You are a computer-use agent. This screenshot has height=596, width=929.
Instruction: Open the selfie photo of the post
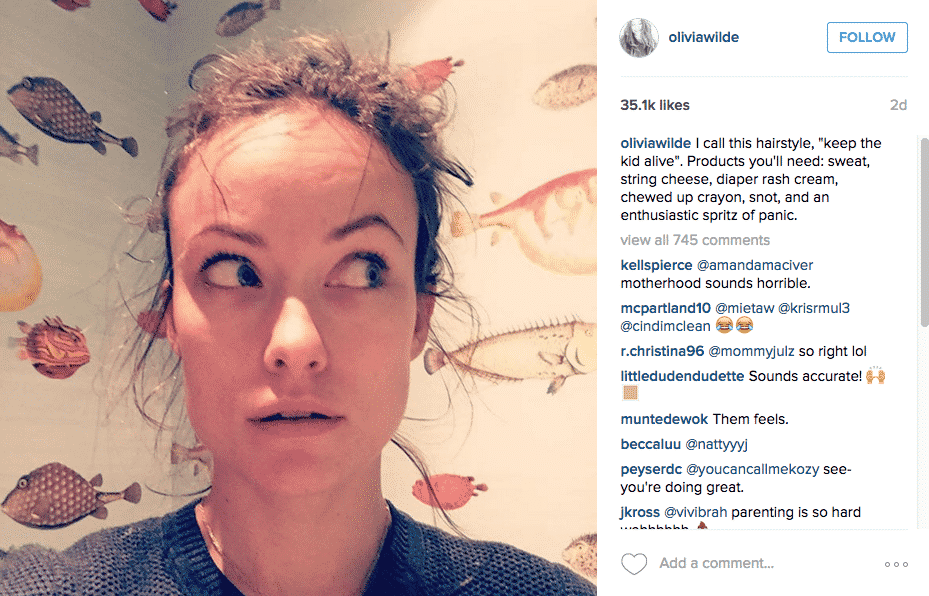point(298,298)
